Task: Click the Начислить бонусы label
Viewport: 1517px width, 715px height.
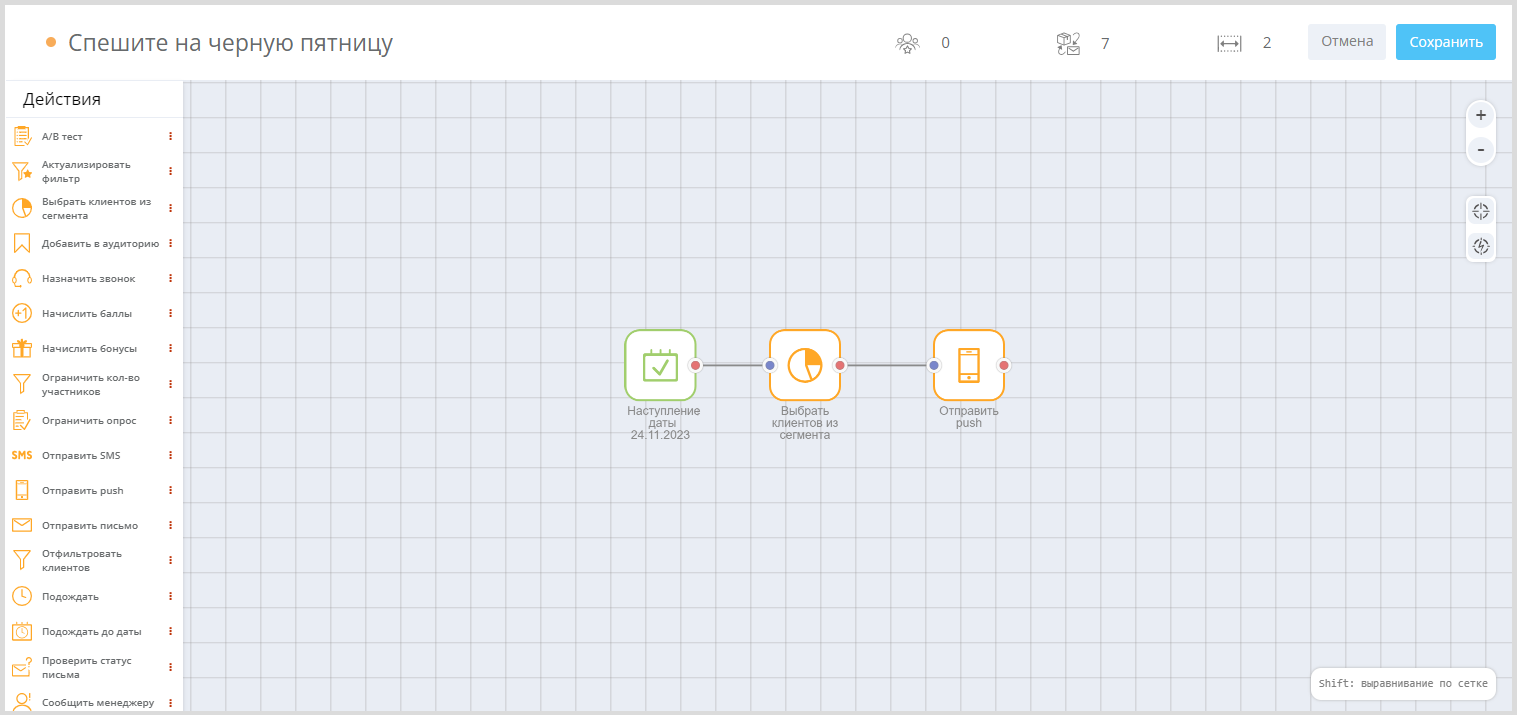Action: coord(90,348)
